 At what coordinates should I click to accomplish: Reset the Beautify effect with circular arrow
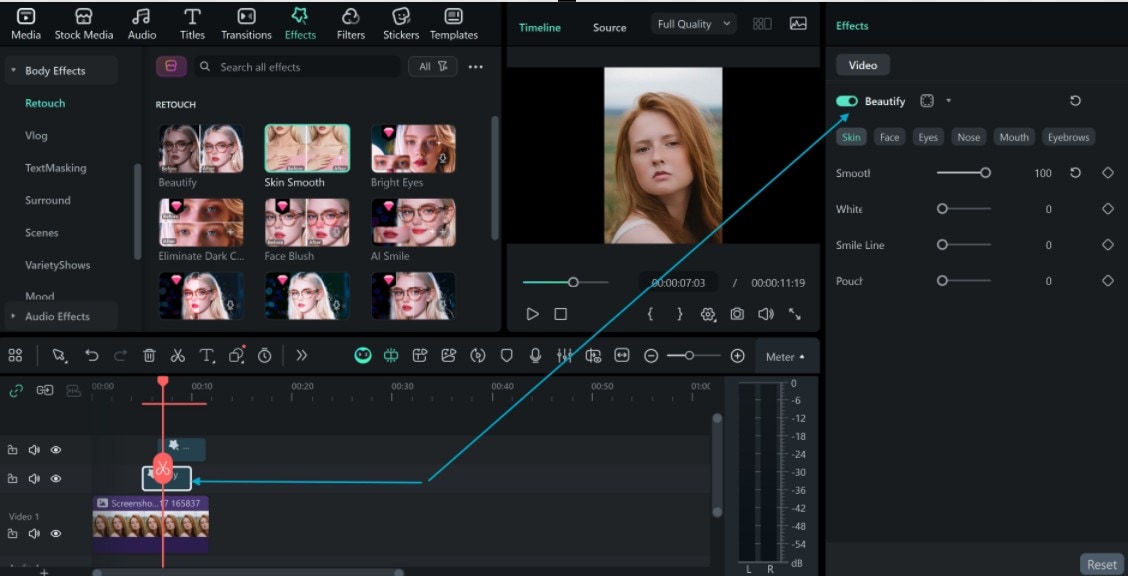click(x=1075, y=101)
